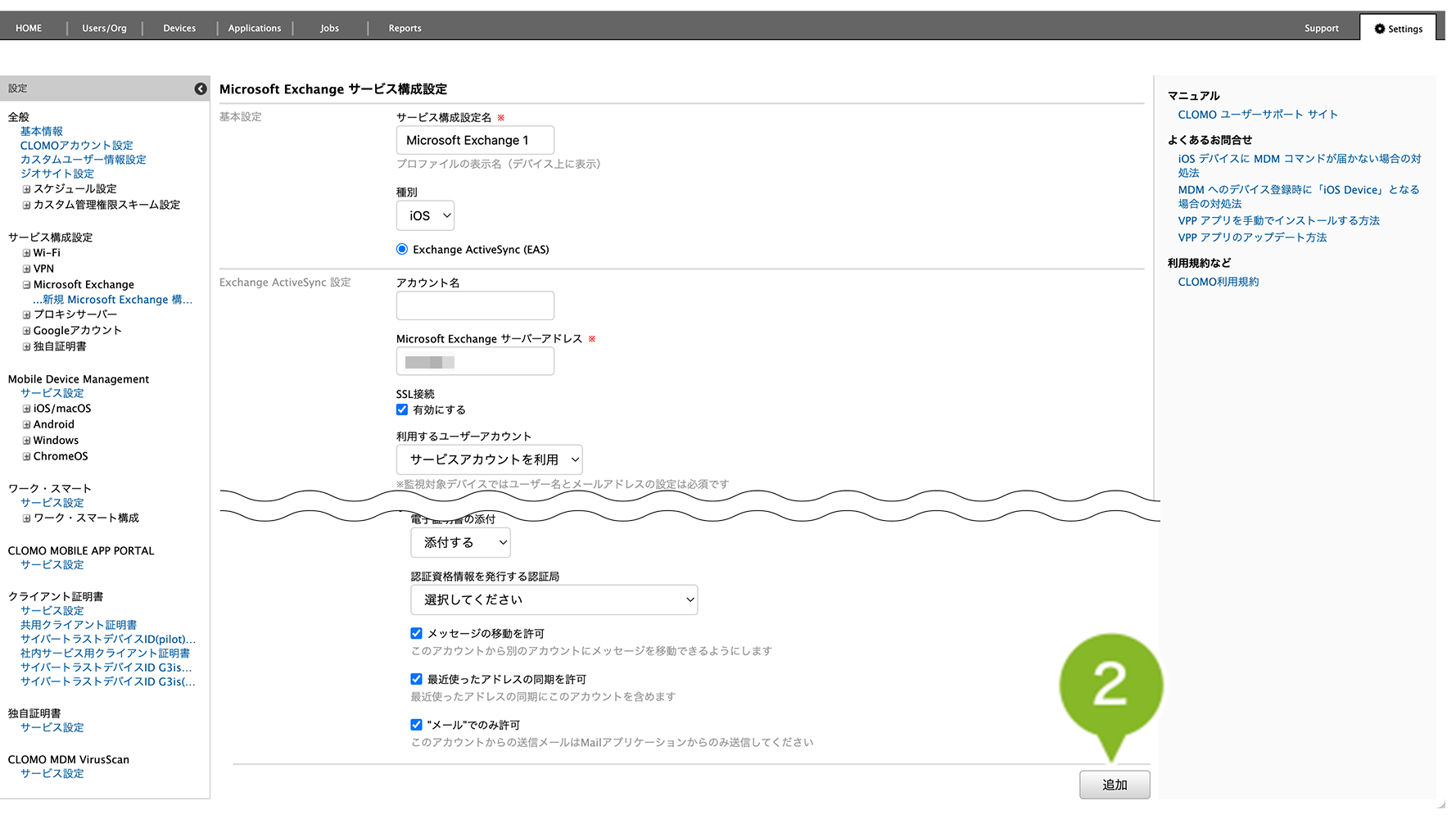
Task: Toggle SSL接続 有効にする checkbox
Action: pyautogui.click(x=402, y=409)
